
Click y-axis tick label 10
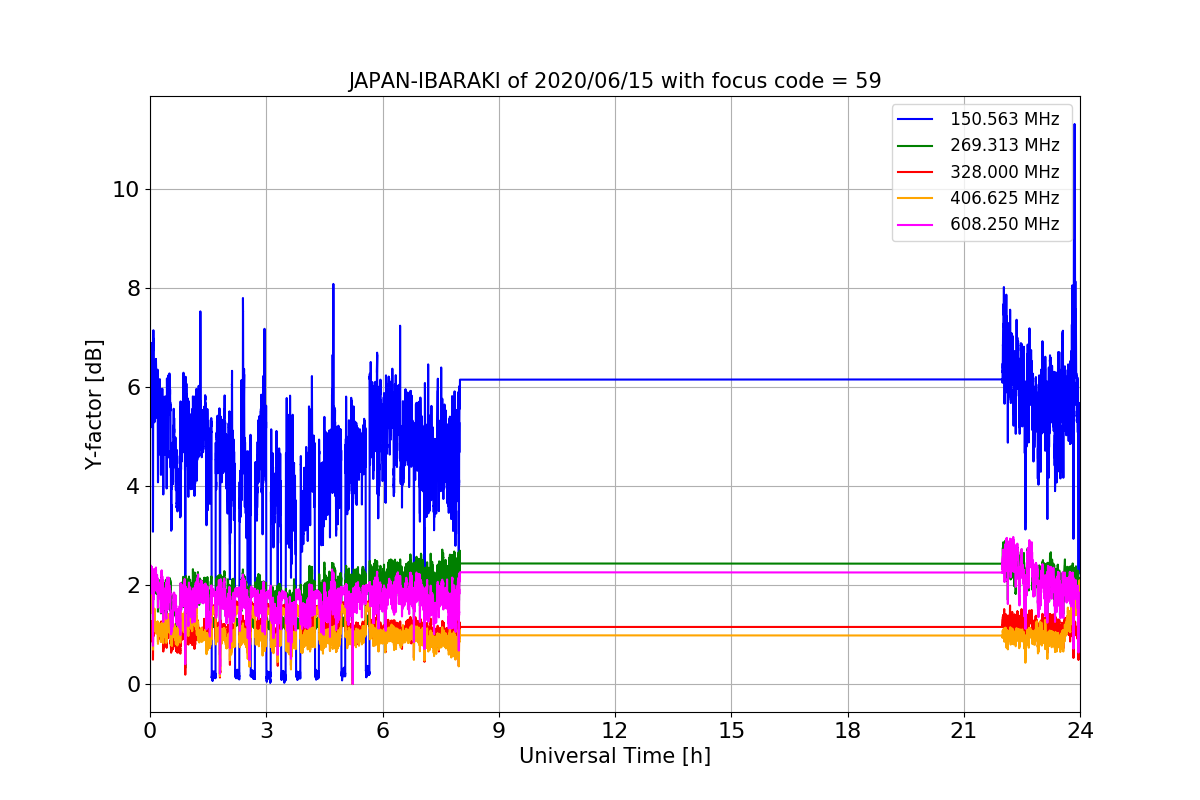tap(128, 189)
